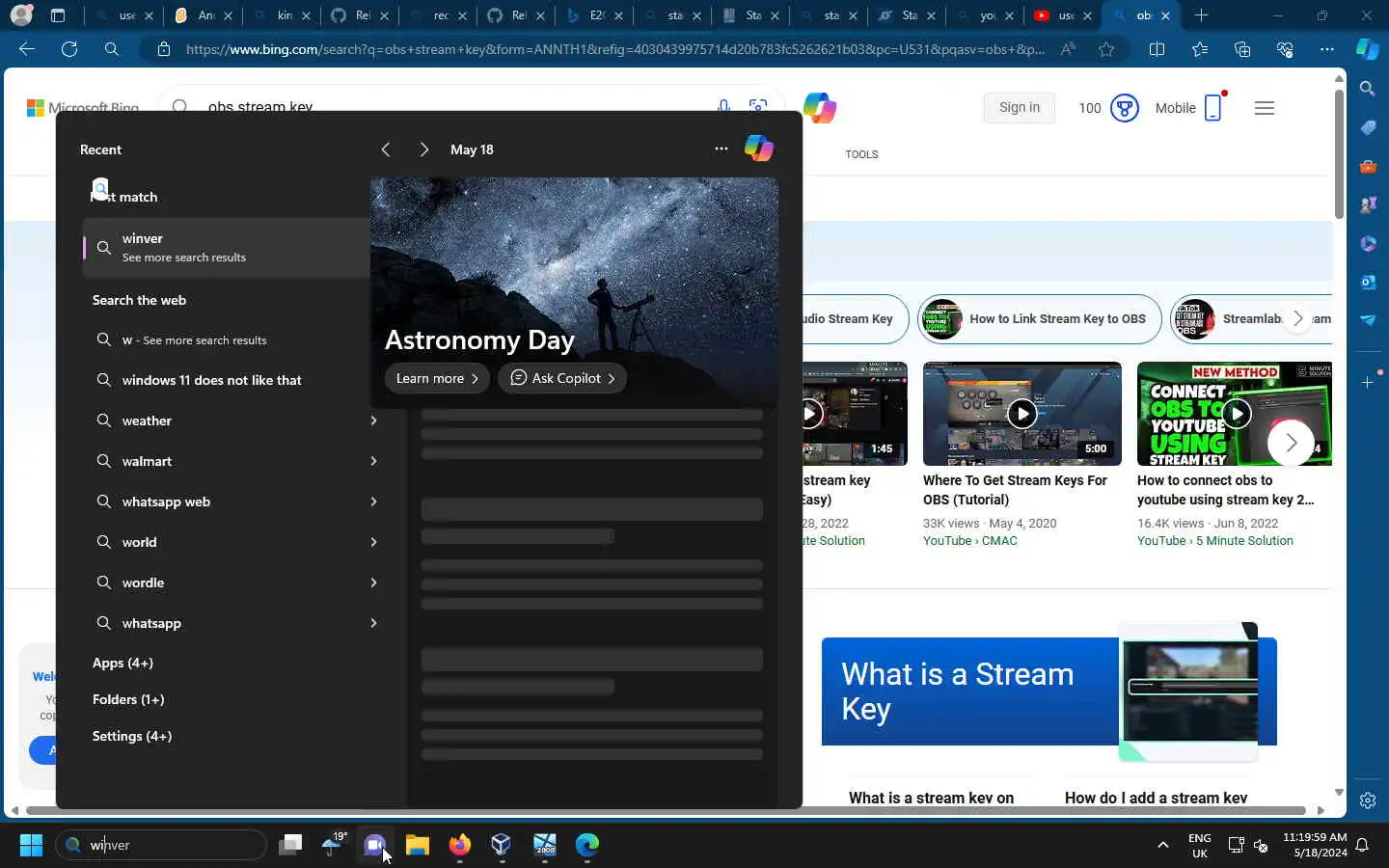Customize sidebar with the plus icon

point(1368,383)
